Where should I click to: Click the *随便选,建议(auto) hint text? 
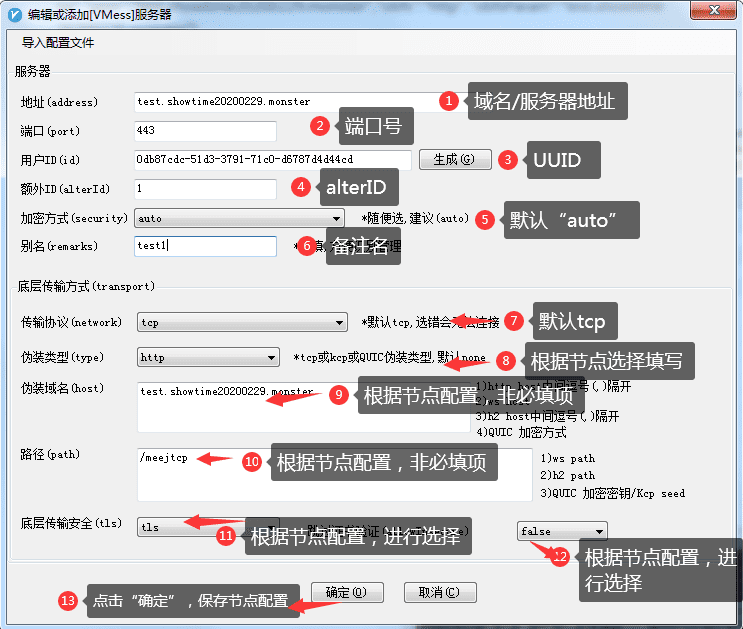pos(415,219)
